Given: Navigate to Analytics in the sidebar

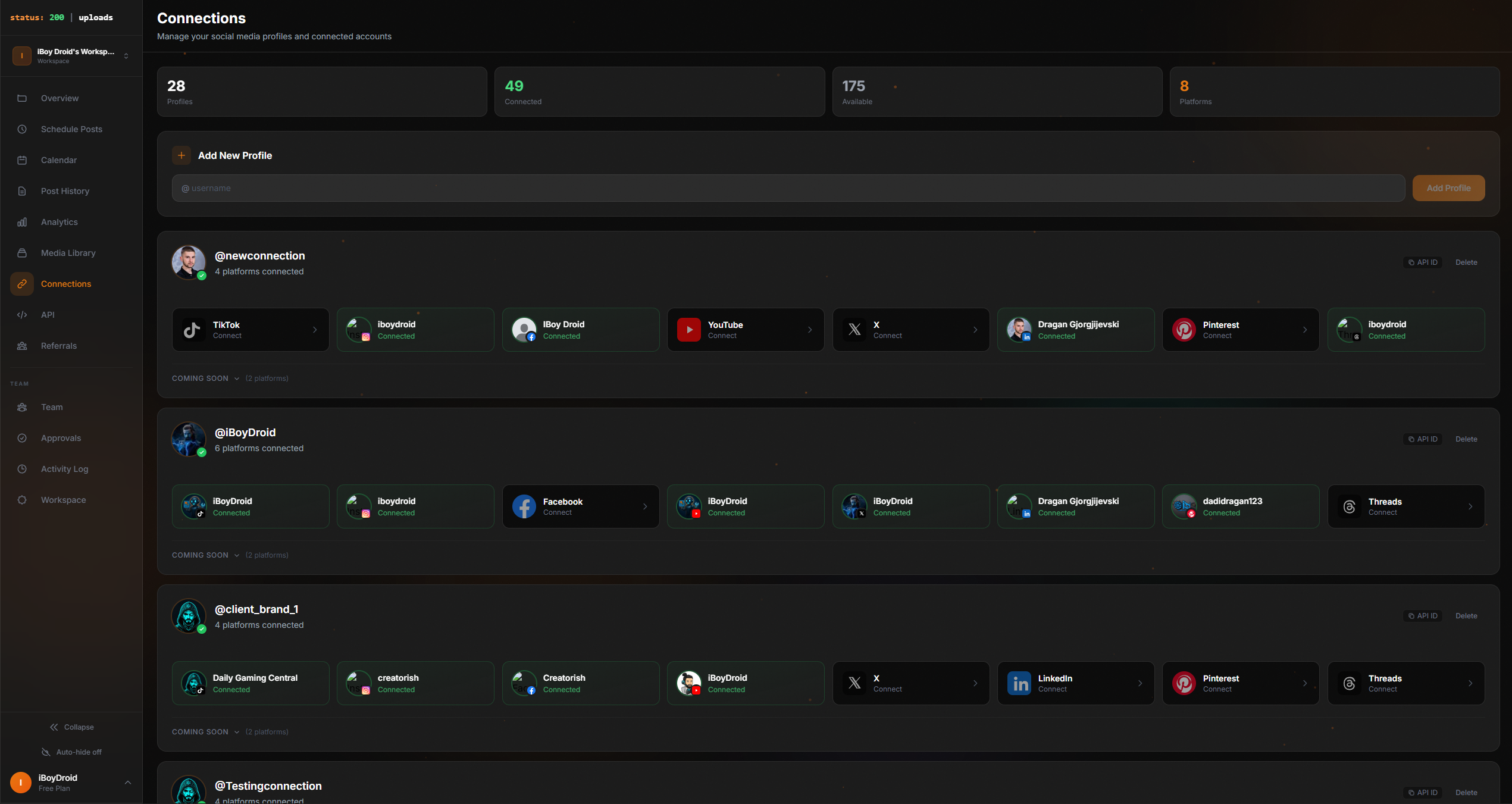Looking at the screenshot, I should pyautogui.click(x=71, y=222).
